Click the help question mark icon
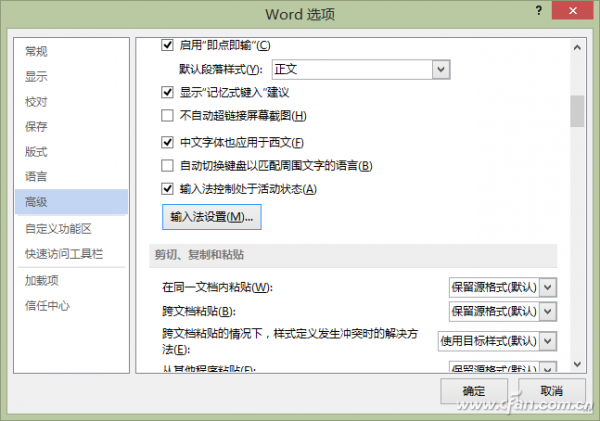600x421 pixels. pos(539,11)
